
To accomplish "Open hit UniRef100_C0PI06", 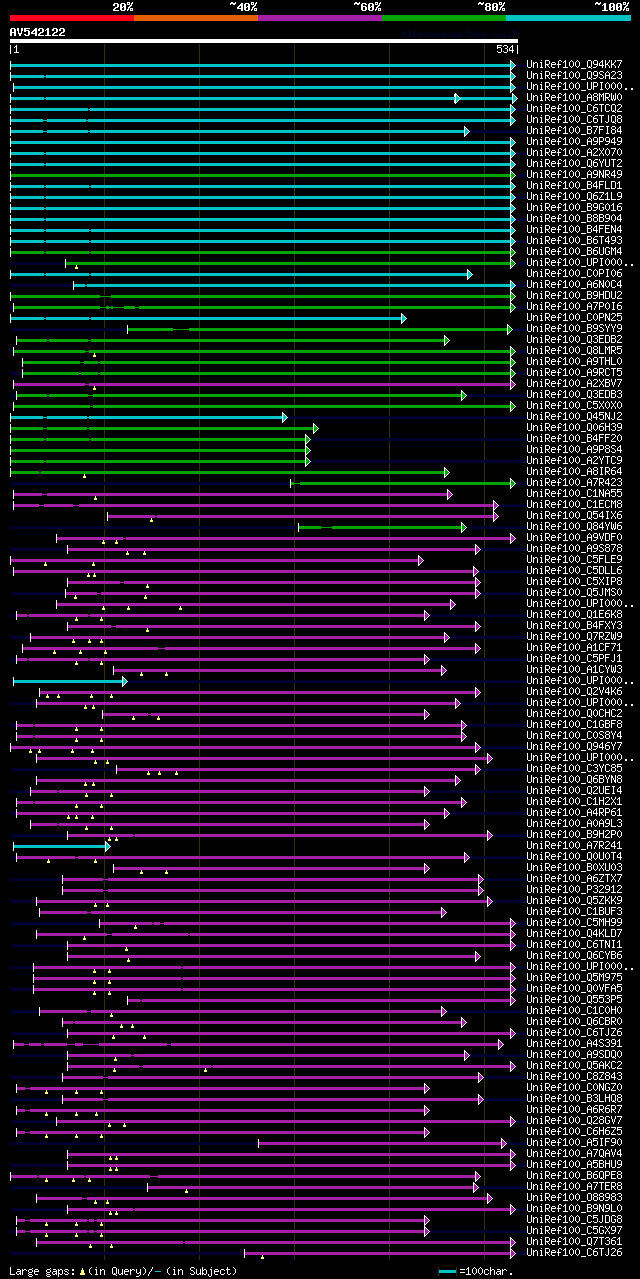I will [576, 273].
